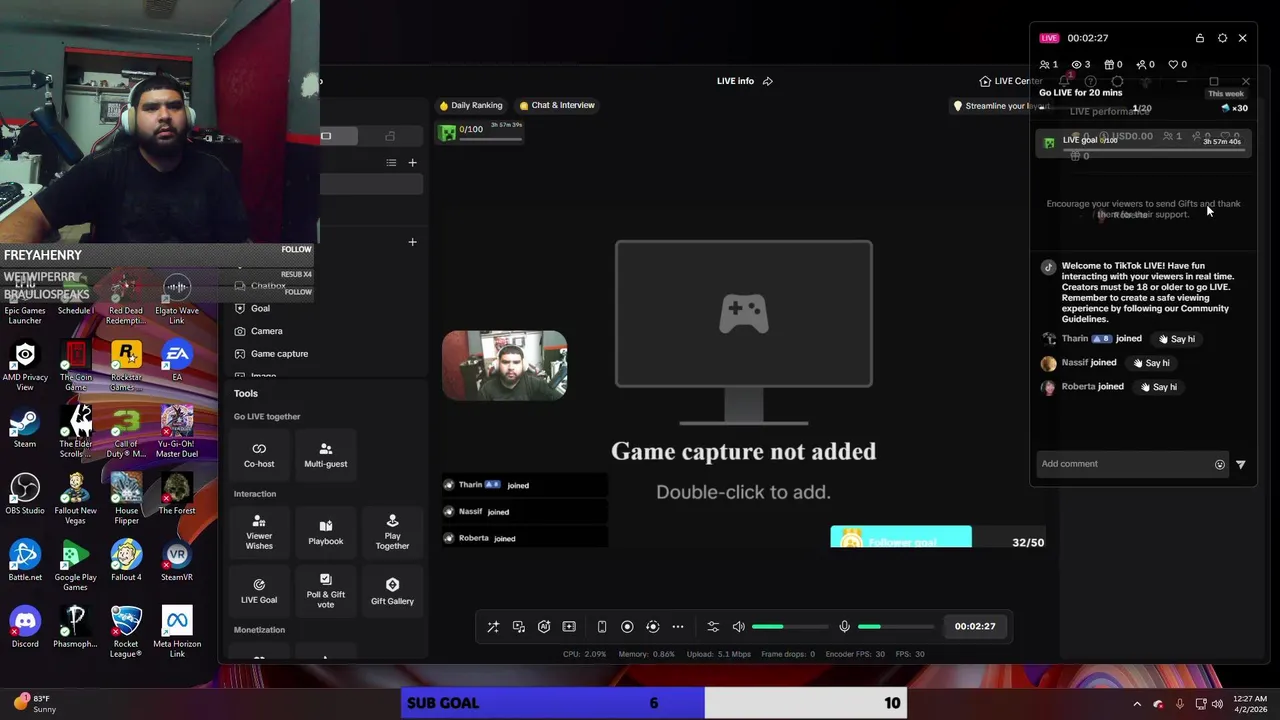
Task: Click the game capture placeholder monitor
Action: pyautogui.click(x=744, y=331)
